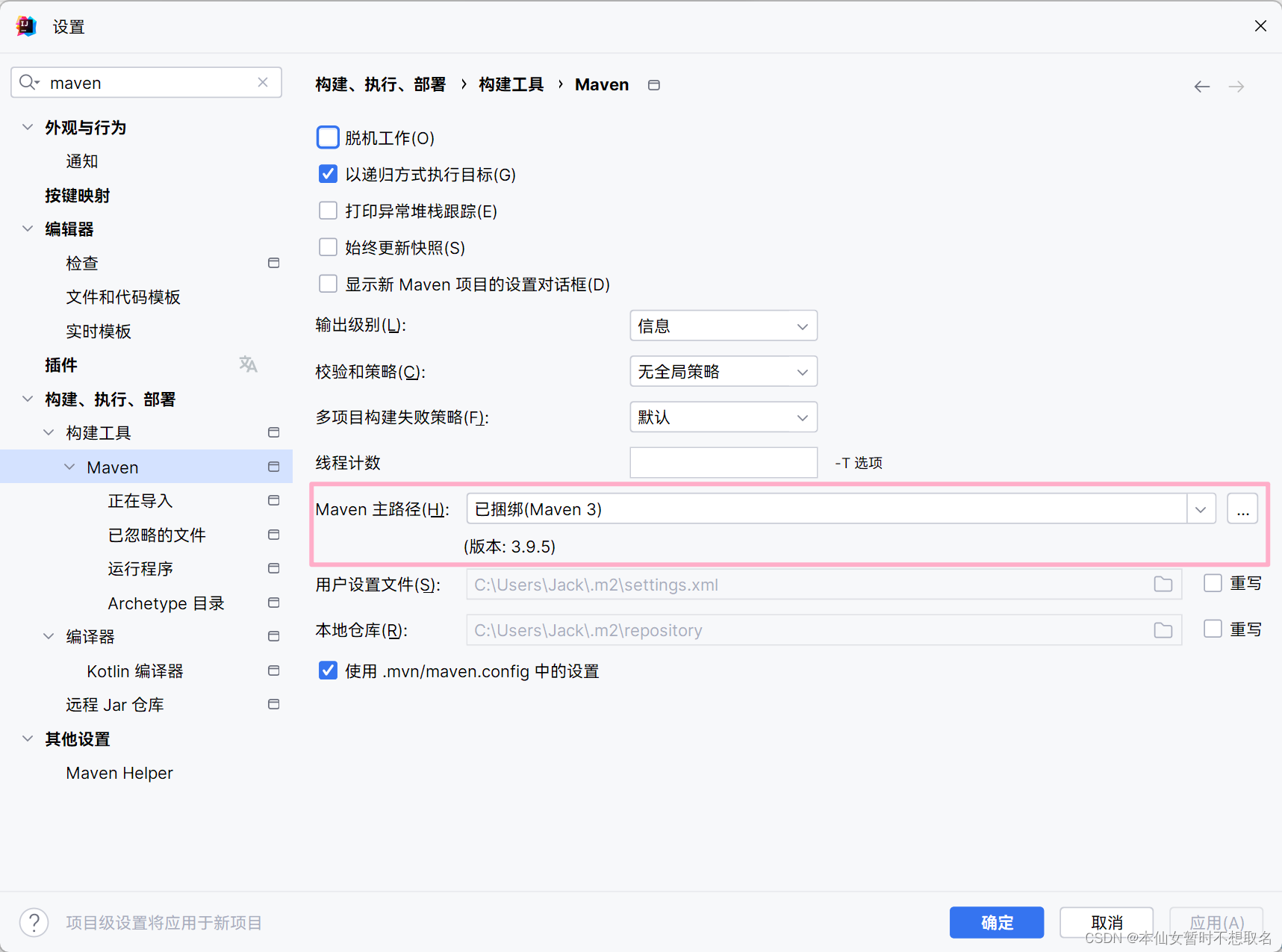Screen dimensions: 1282x952
Task: Collapse the Maven tree node
Action: tap(69, 467)
